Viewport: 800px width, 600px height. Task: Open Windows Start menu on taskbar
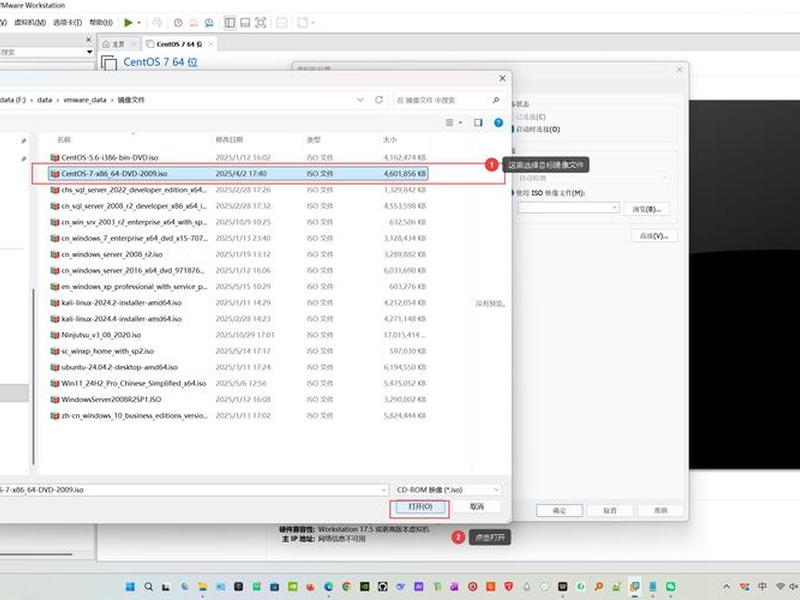pyautogui.click(x=131, y=587)
